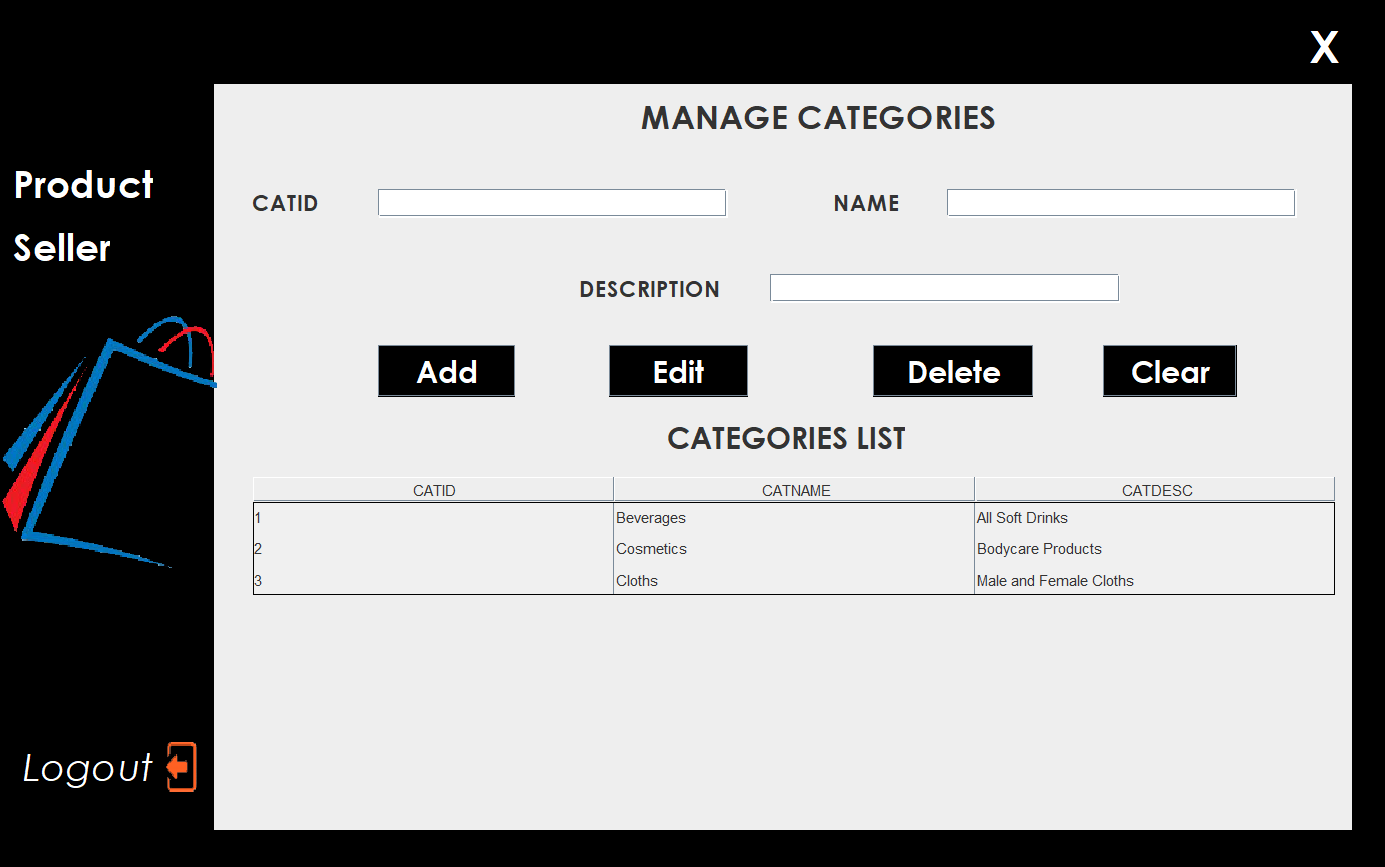The image size is (1385, 867).
Task: Click the CATNAME column header
Action: pos(794,490)
